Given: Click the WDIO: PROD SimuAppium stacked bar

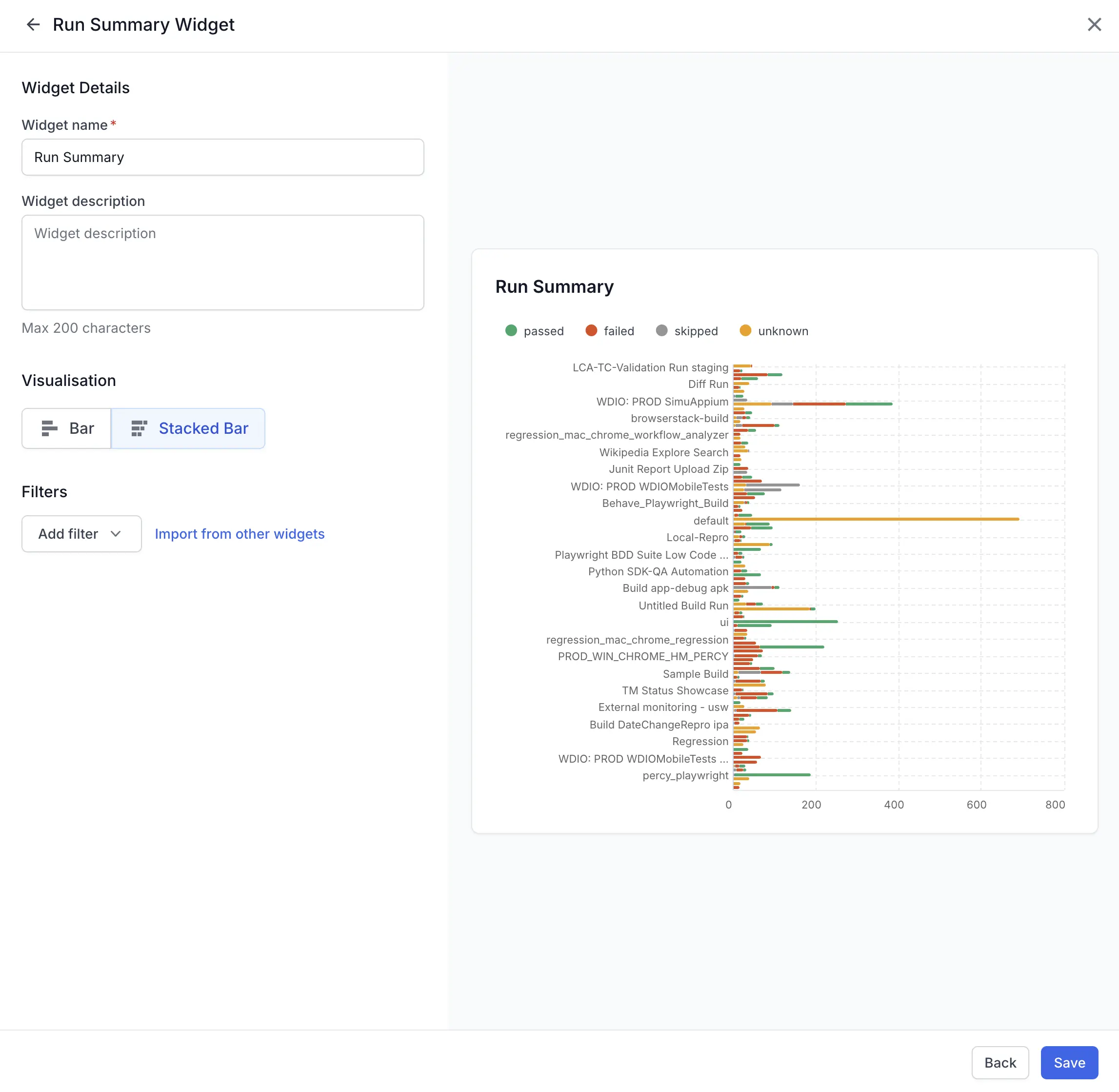Looking at the screenshot, I should pos(812,404).
